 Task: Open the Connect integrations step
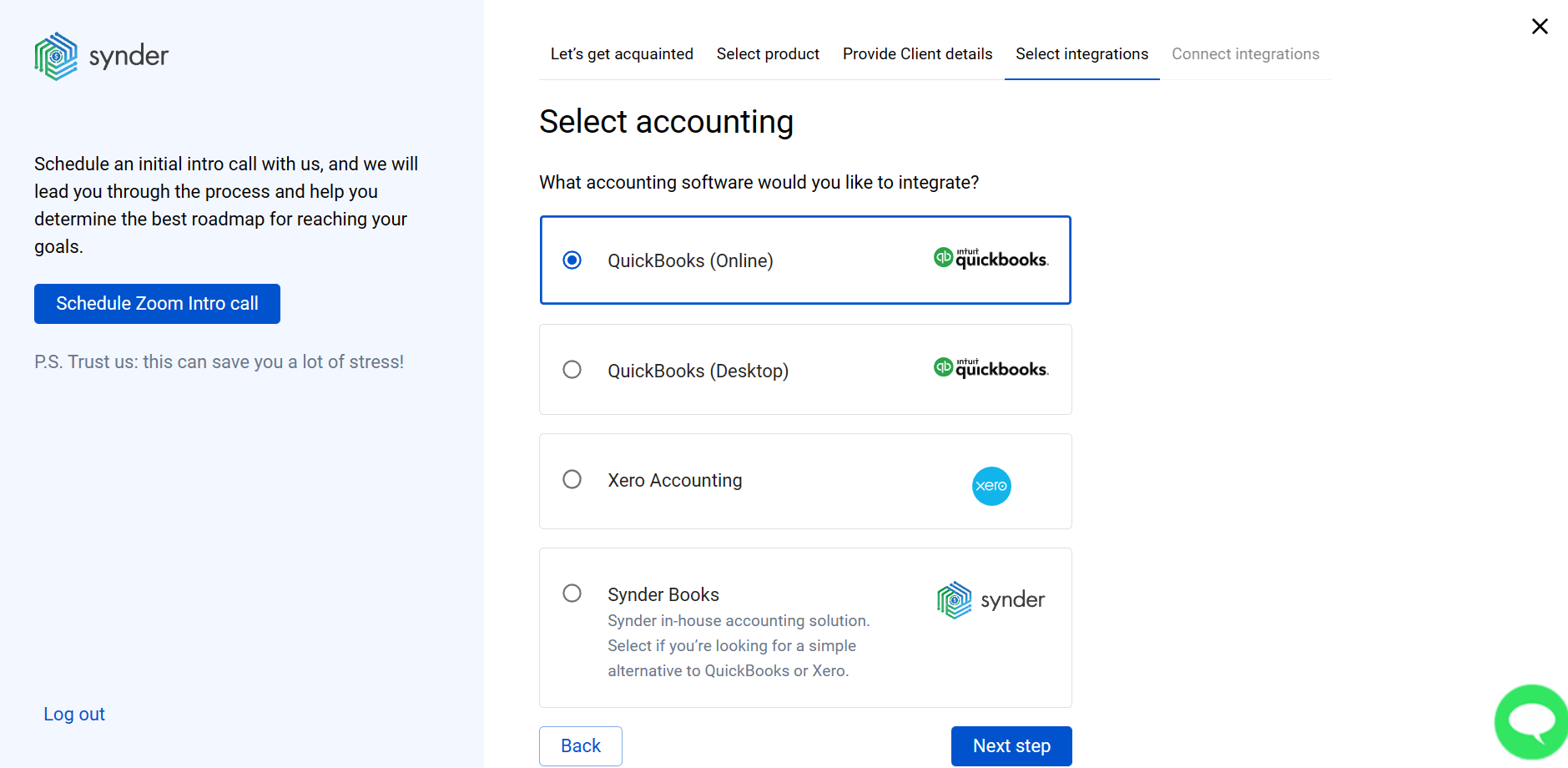tap(1245, 53)
